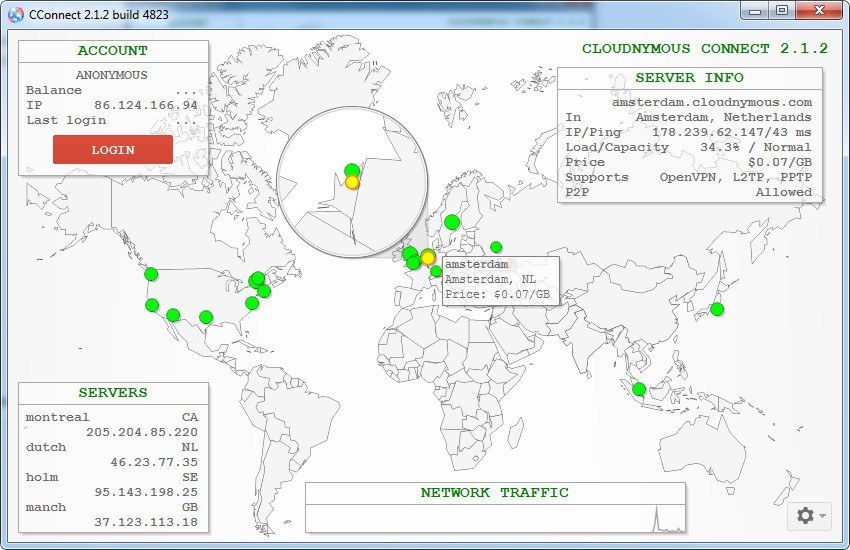850x550 pixels.
Task: Click the CConnect app icon in title bar
Action: pyautogui.click(x=16, y=15)
